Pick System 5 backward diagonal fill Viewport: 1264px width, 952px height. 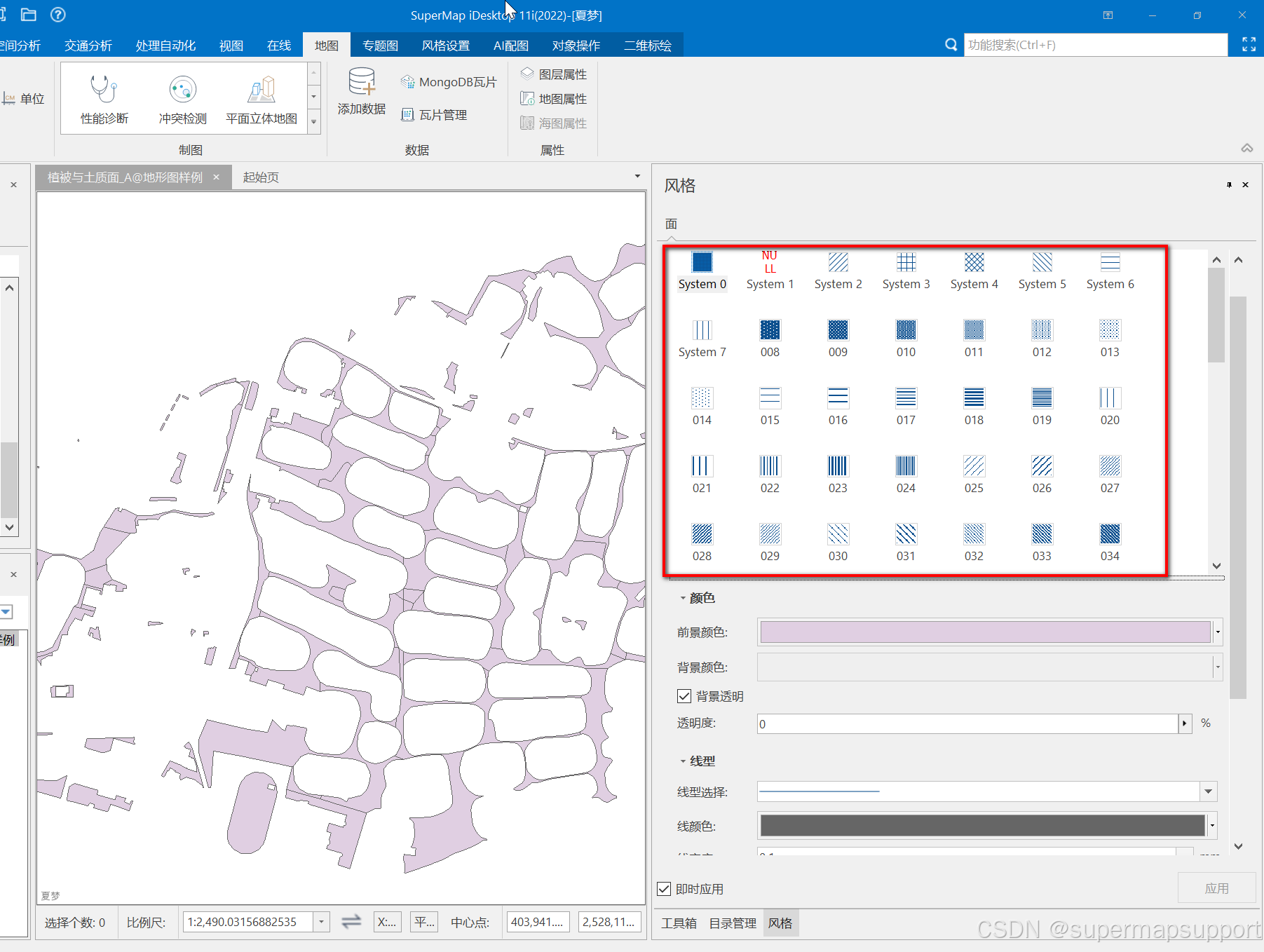click(1042, 271)
